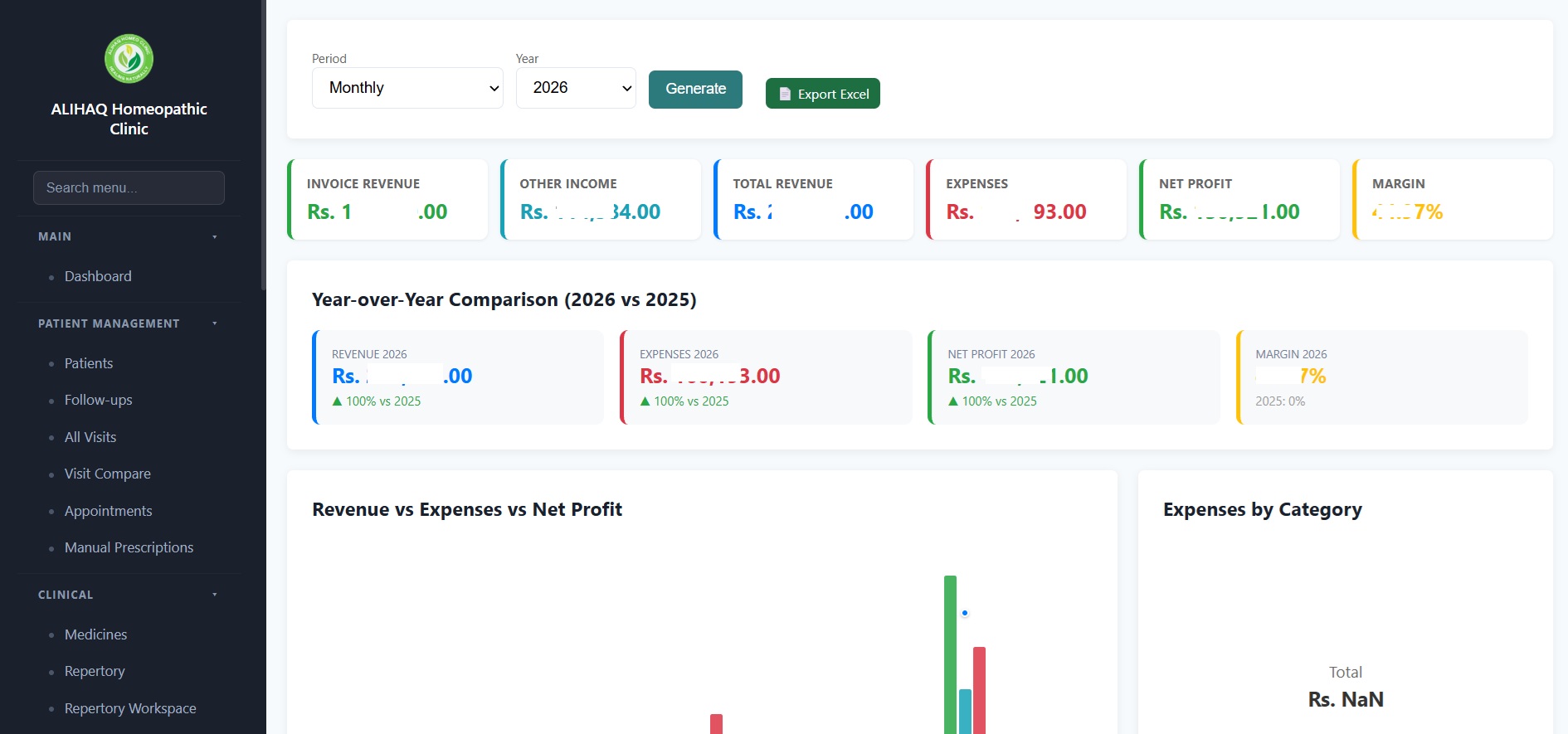Navigate to Appointments
The height and width of the screenshot is (734, 1568).
coord(109,511)
